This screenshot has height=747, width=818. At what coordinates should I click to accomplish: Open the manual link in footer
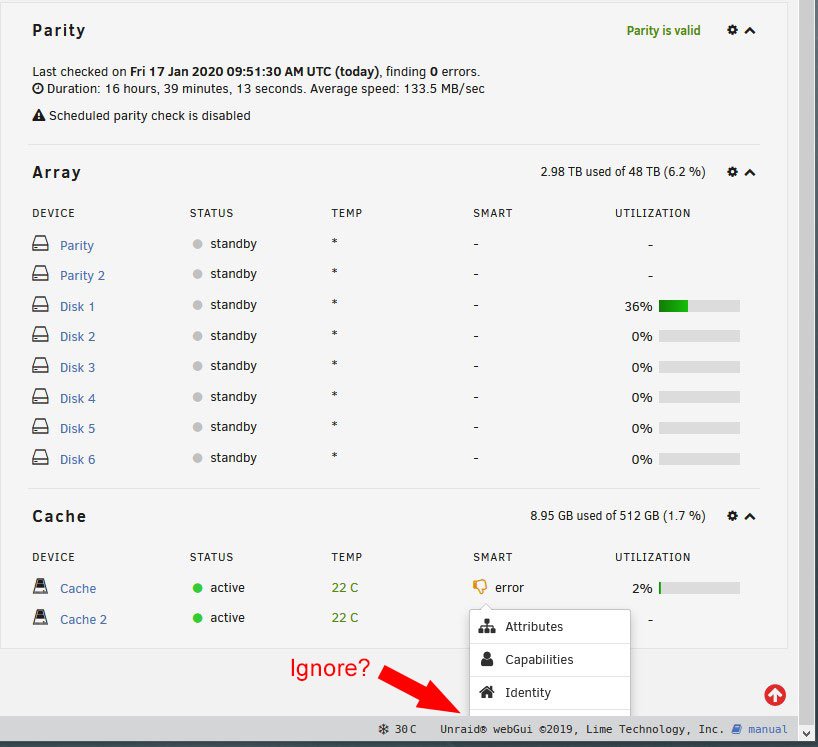[x=767, y=729]
